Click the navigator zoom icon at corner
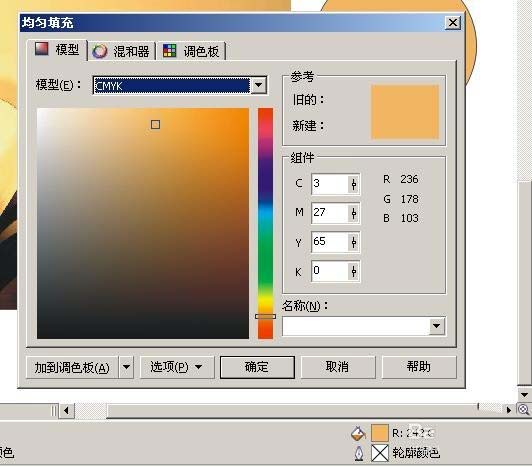The height and width of the screenshot is (467, 532). click(524, 410)
